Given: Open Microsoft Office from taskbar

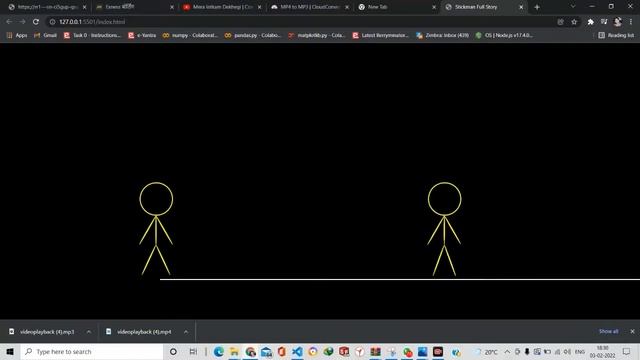Looking at the screenshot, I should coord(282,351).
